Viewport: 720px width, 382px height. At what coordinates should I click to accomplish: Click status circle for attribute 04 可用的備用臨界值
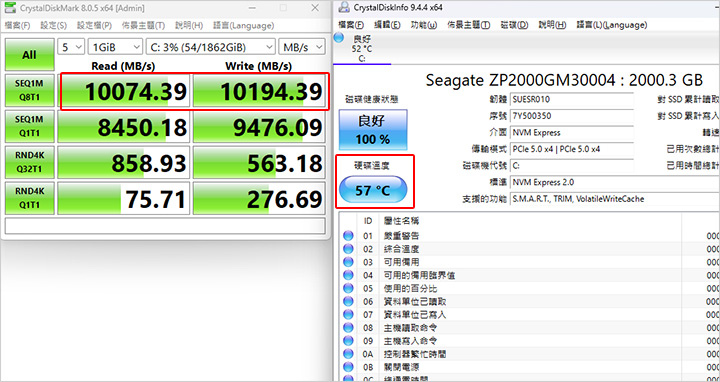[349, 275]
